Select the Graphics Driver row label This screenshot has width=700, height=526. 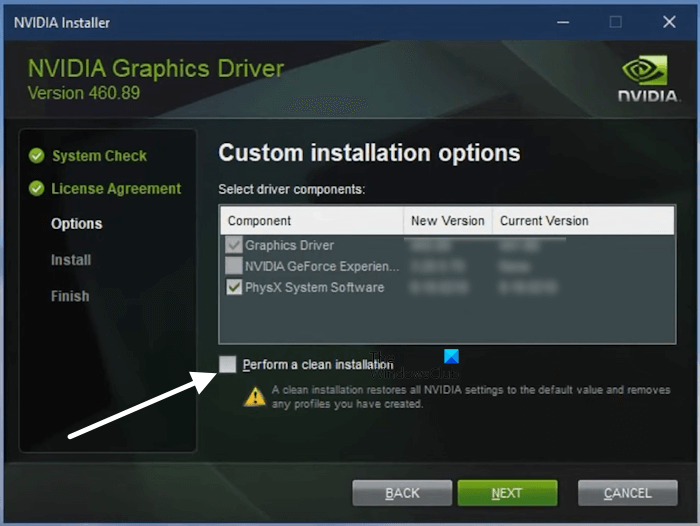tap(289, 245)
